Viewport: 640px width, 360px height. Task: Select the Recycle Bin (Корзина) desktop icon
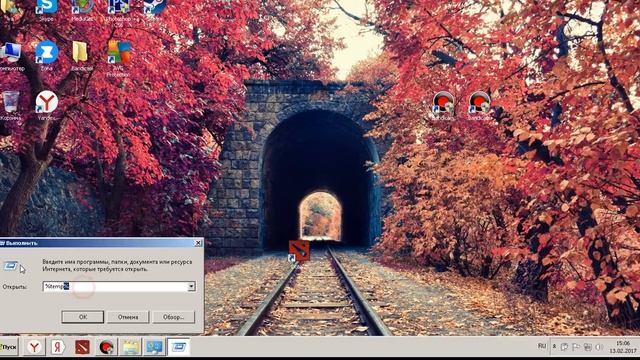[x=11, y=105]
